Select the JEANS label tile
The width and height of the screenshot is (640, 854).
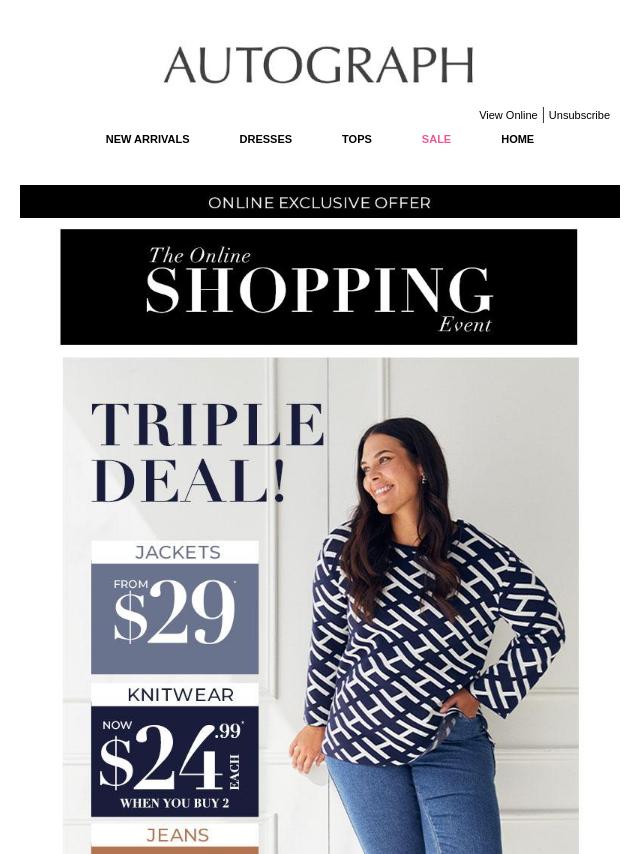(x=175, y=835)
